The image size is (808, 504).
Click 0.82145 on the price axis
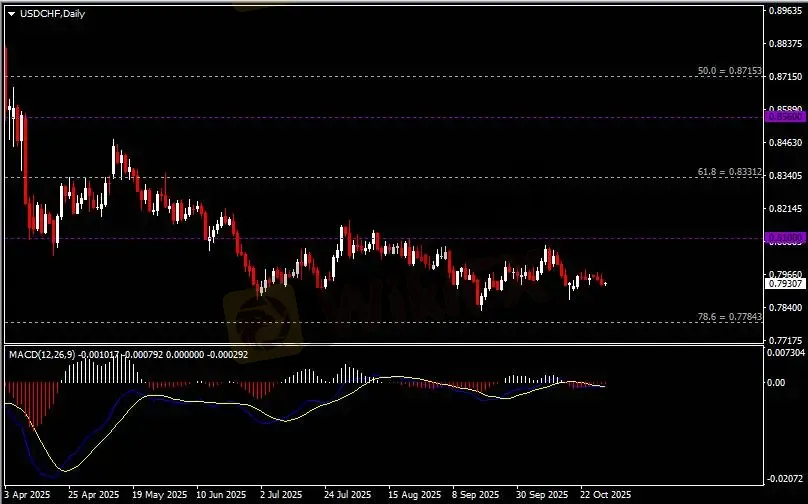785,209
